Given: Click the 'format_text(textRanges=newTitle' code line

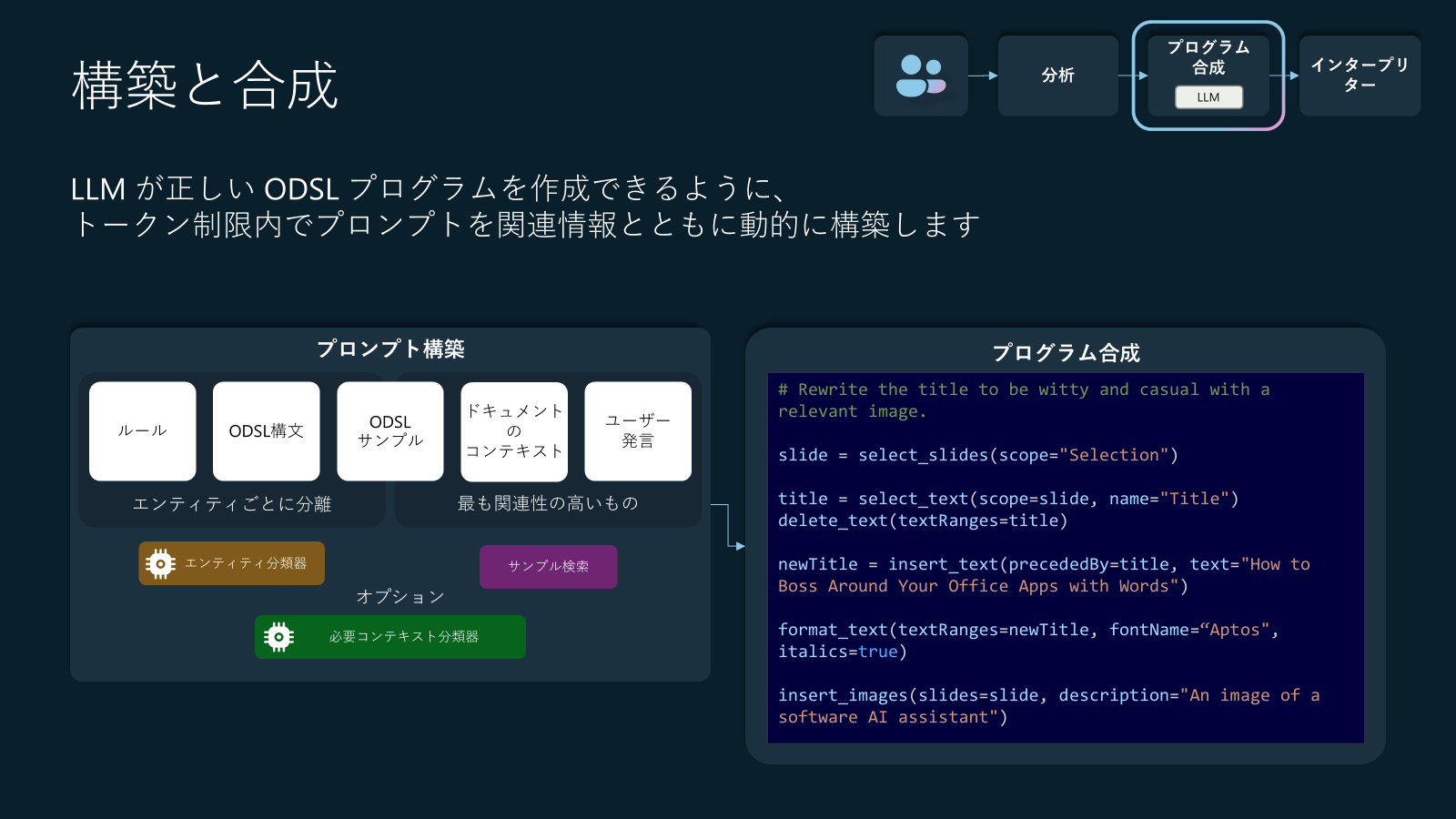Looking at the screenshot, I should 1028,630.
